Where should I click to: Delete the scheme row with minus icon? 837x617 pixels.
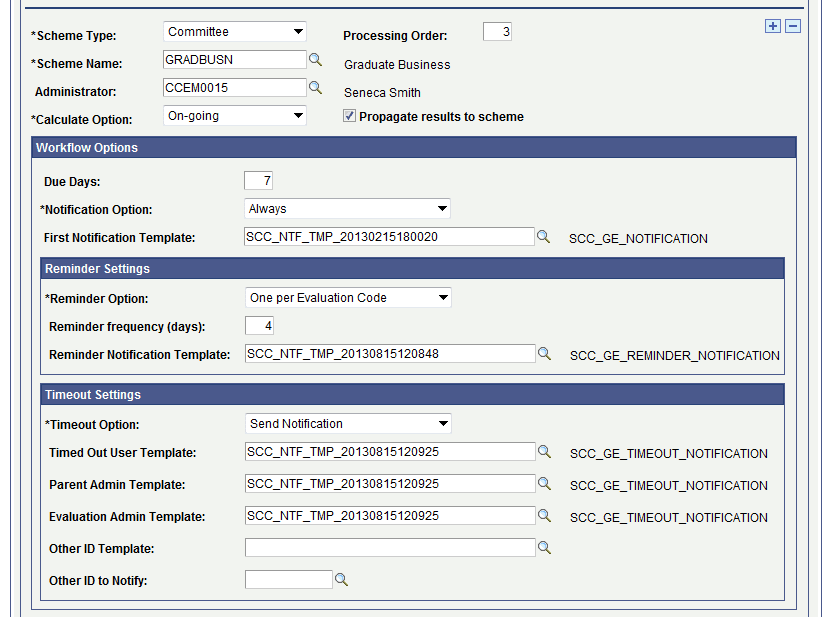[793, 26]
